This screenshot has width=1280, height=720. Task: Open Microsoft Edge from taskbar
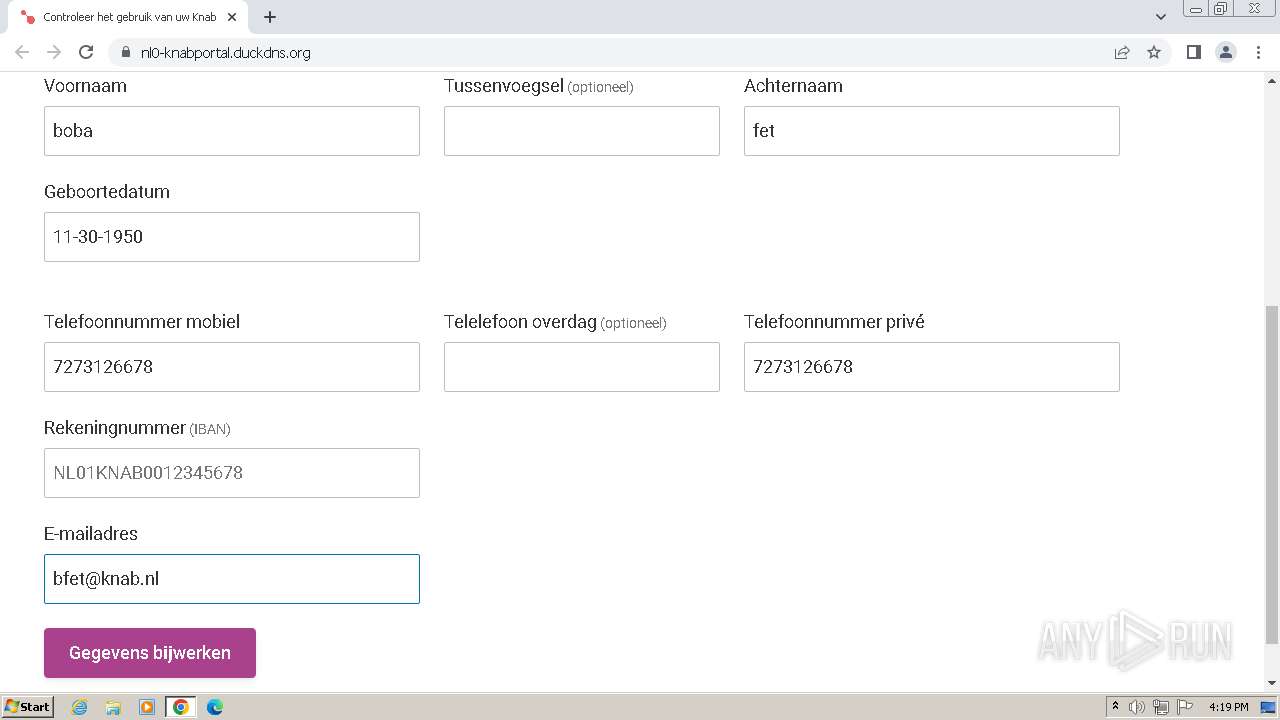(215, 707)
